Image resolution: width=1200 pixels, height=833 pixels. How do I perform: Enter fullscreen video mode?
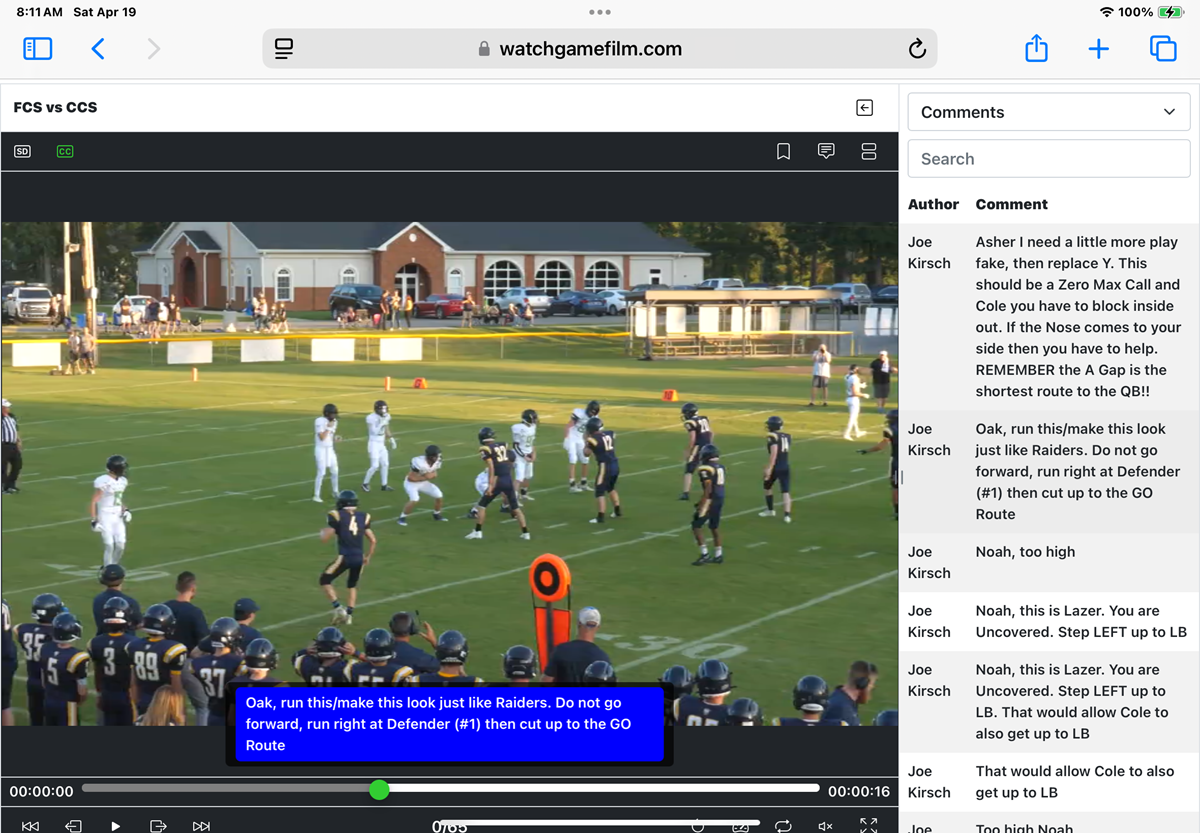[868, 826]
